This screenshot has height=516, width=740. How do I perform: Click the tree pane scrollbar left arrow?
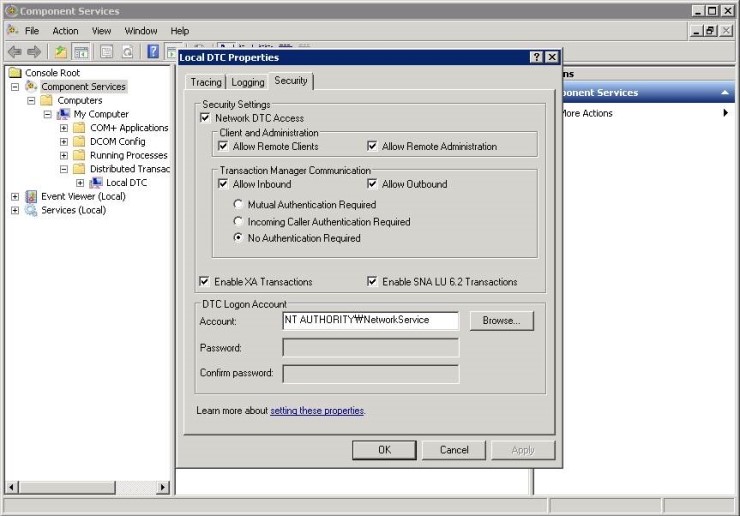click(x=12, y=487)
